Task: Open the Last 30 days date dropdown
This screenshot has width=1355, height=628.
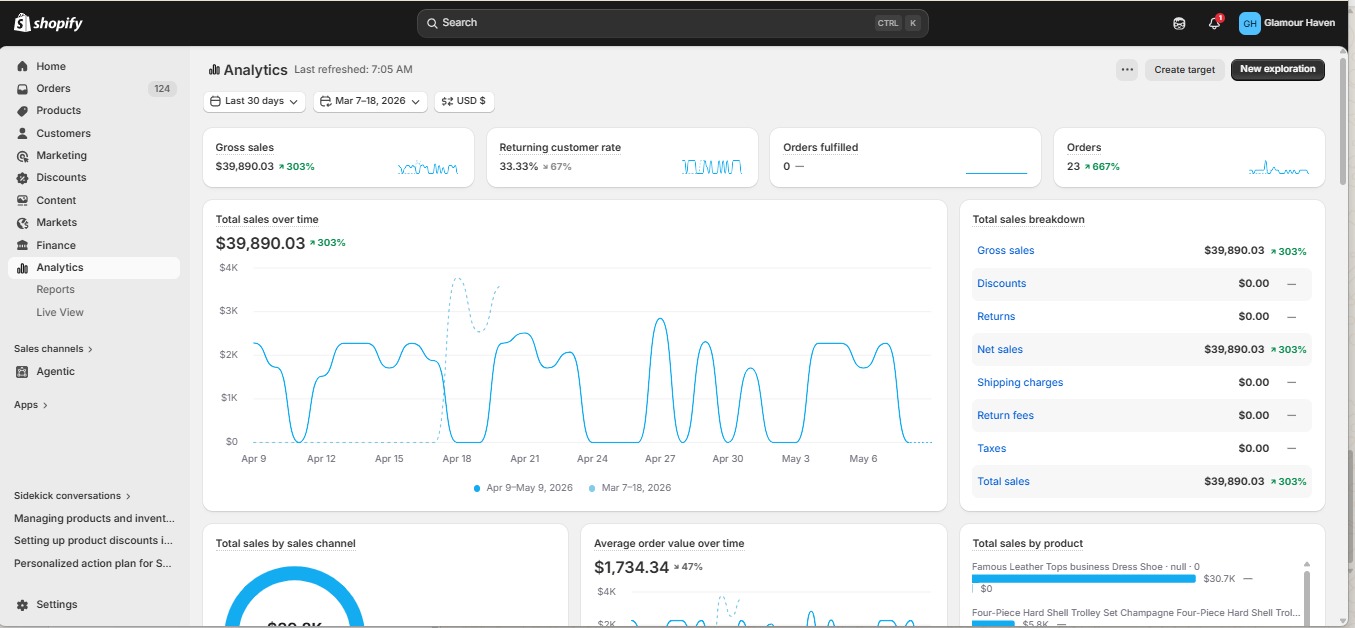Action: point(254,101)
